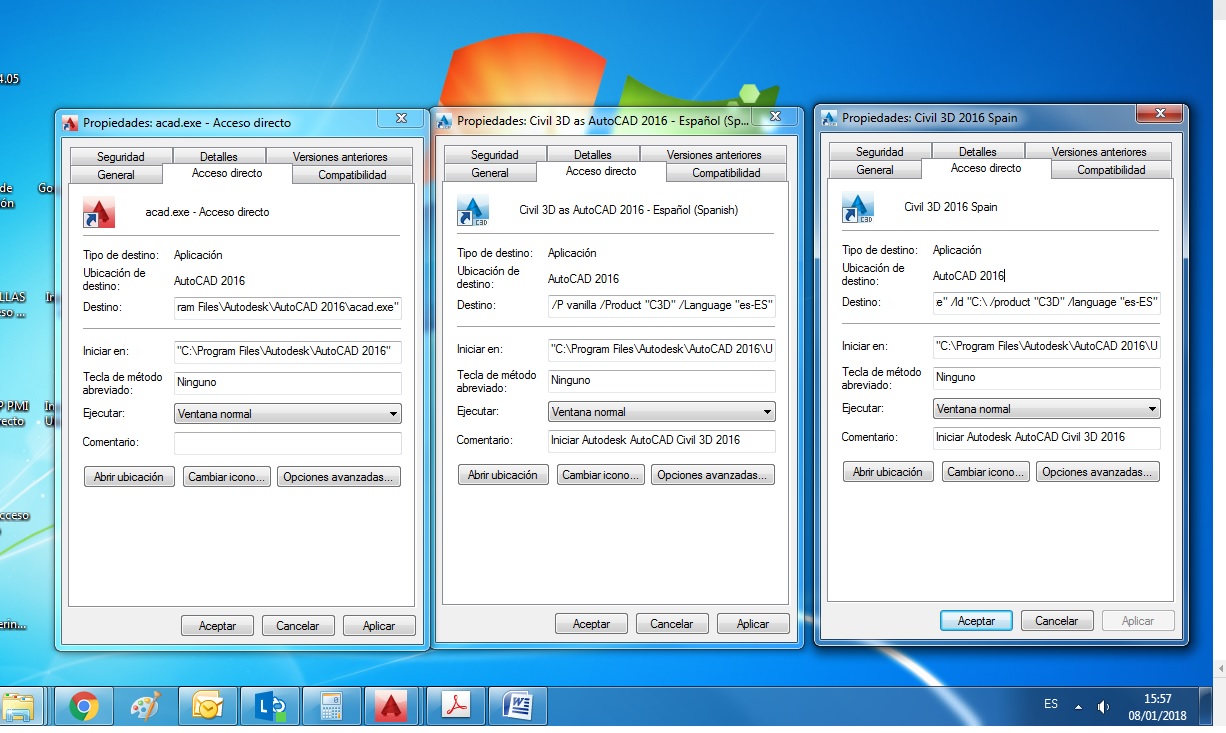Click Cancelar in Civil 3D 2016 Spain dialog

point(1057,621)
